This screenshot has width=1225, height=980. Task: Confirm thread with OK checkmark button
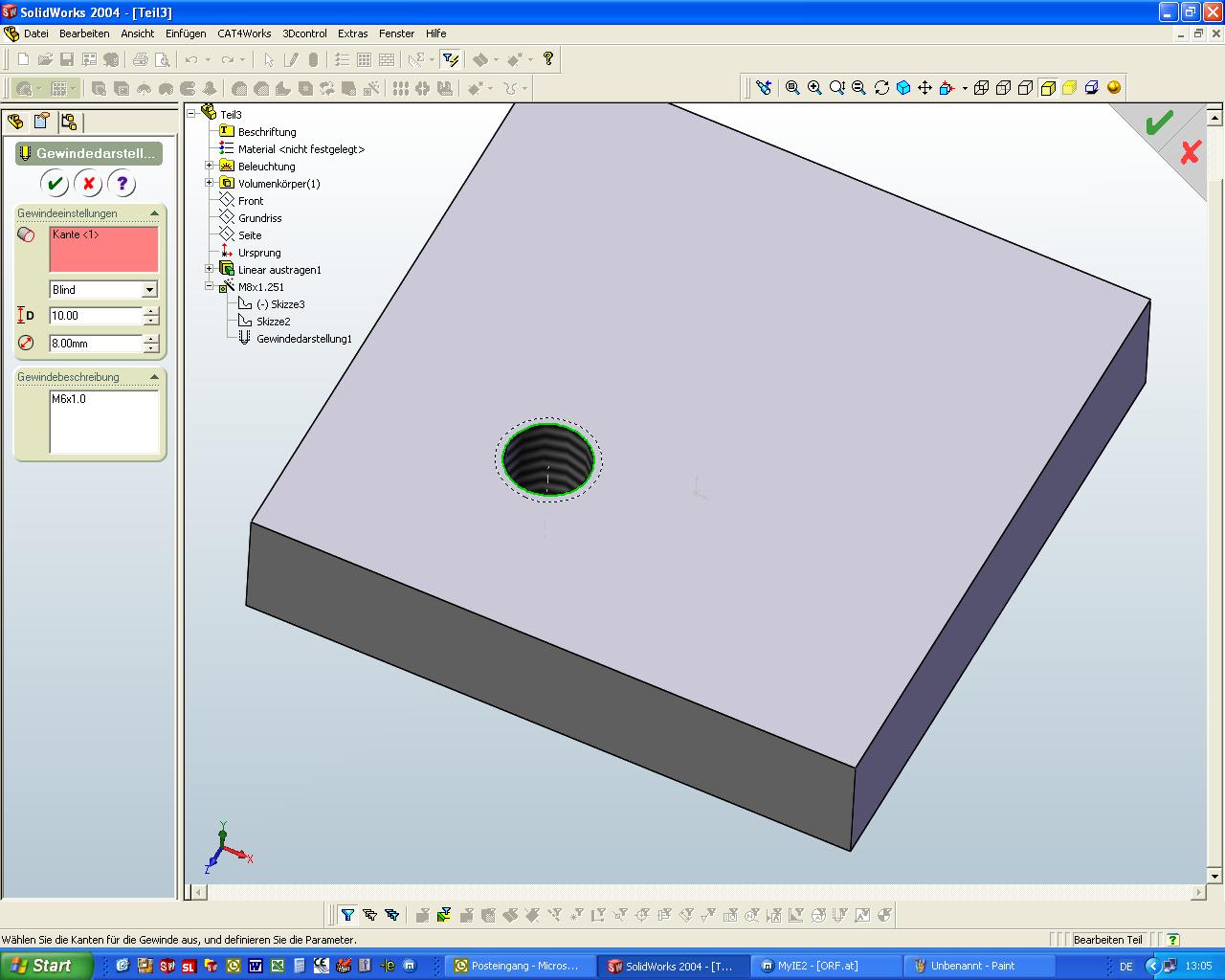click(55, 184)
